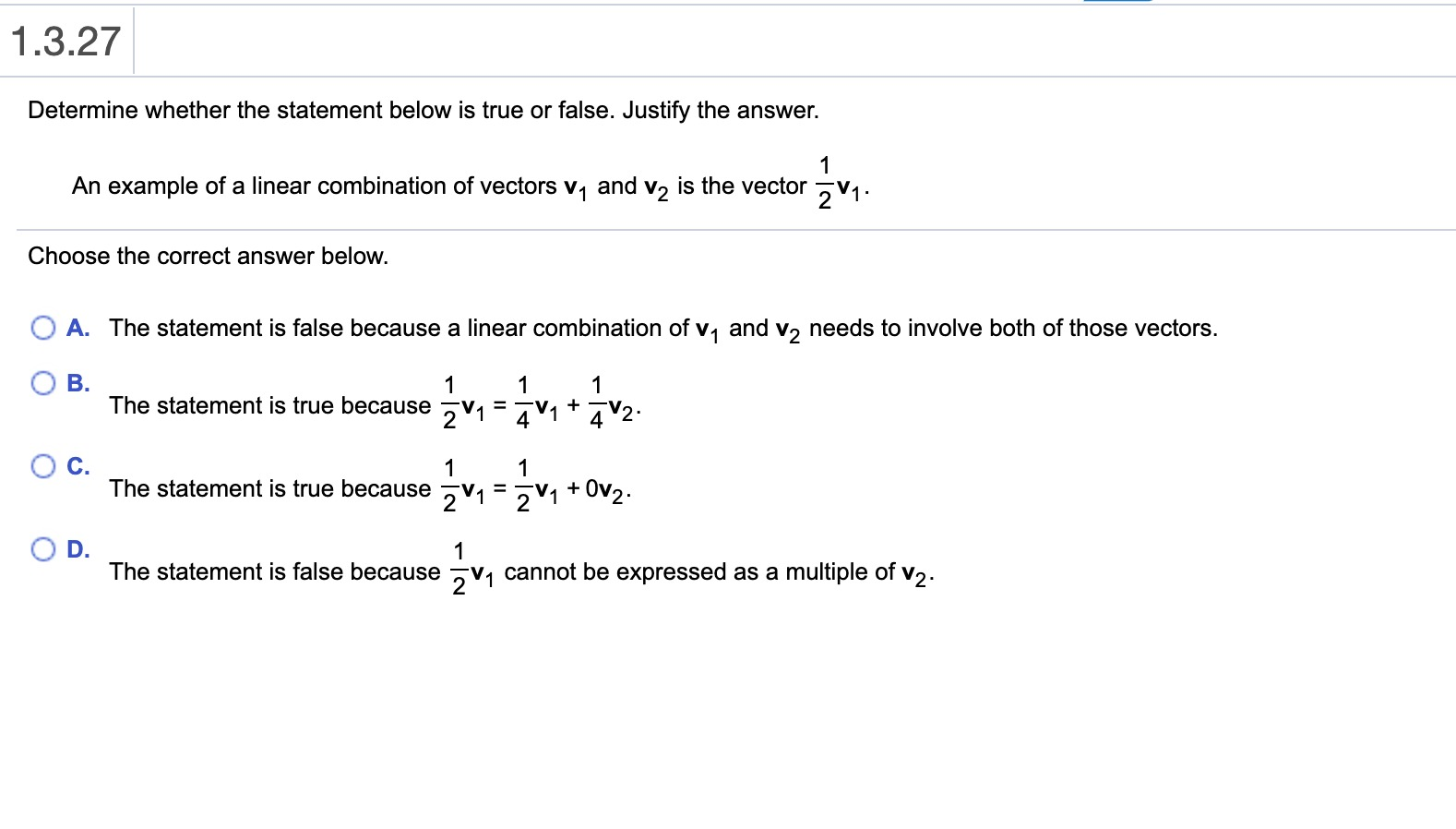This screenshot has width=1456, height=829.
Task: Select the blue A answer label
Action: pyautogui.click(x=79, y=328)
